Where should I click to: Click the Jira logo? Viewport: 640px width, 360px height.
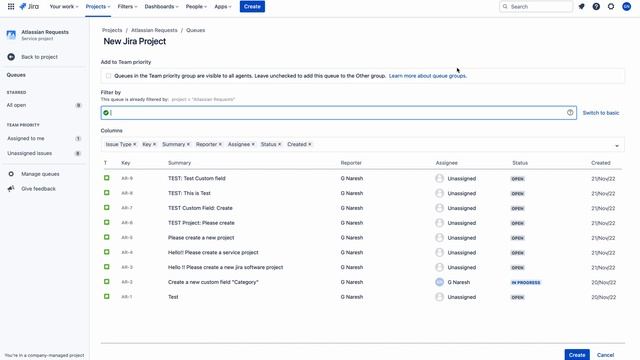point(29,7)
